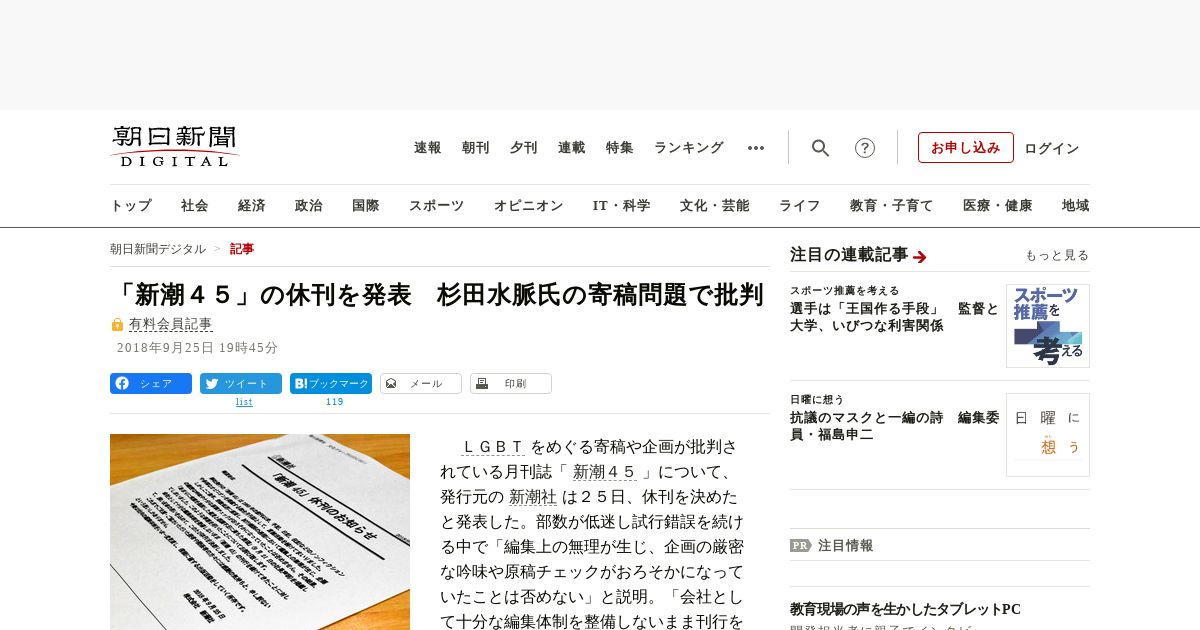The width and height of the screenshot is (1200, 630).
Task: Click the 新潮社 keyword link
Action: pyautogui.click(x=533, y=497)
